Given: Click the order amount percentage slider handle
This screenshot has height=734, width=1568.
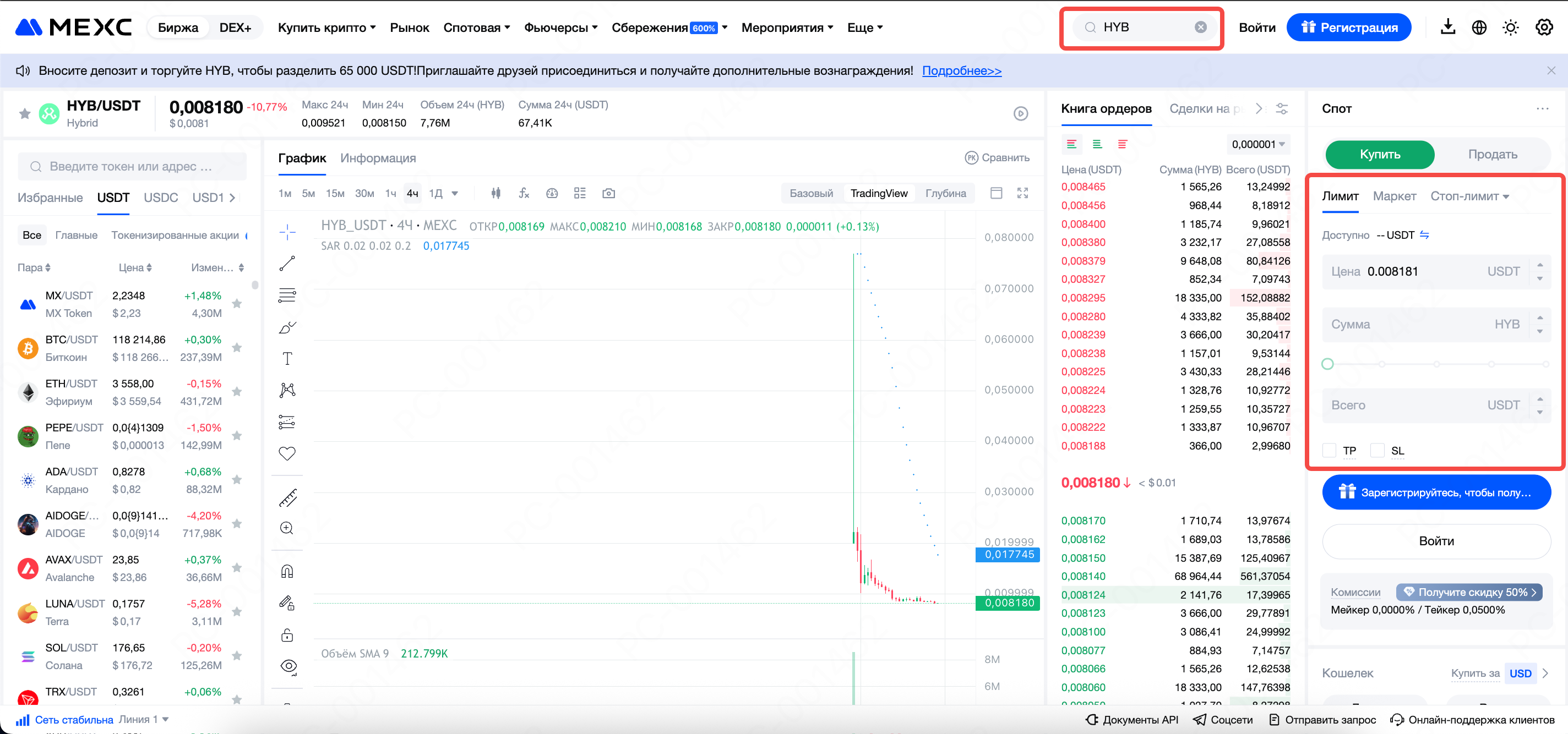Looking at the screenshot, I should 1327,364.
